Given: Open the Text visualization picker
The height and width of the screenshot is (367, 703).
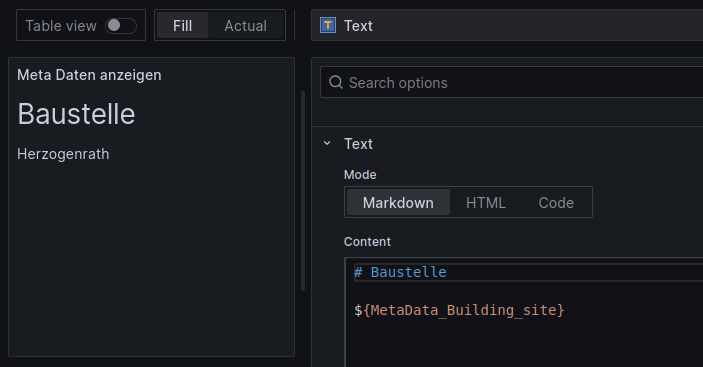Looking at the screenshot, I should pyautogui.click(x=507, y=25).
